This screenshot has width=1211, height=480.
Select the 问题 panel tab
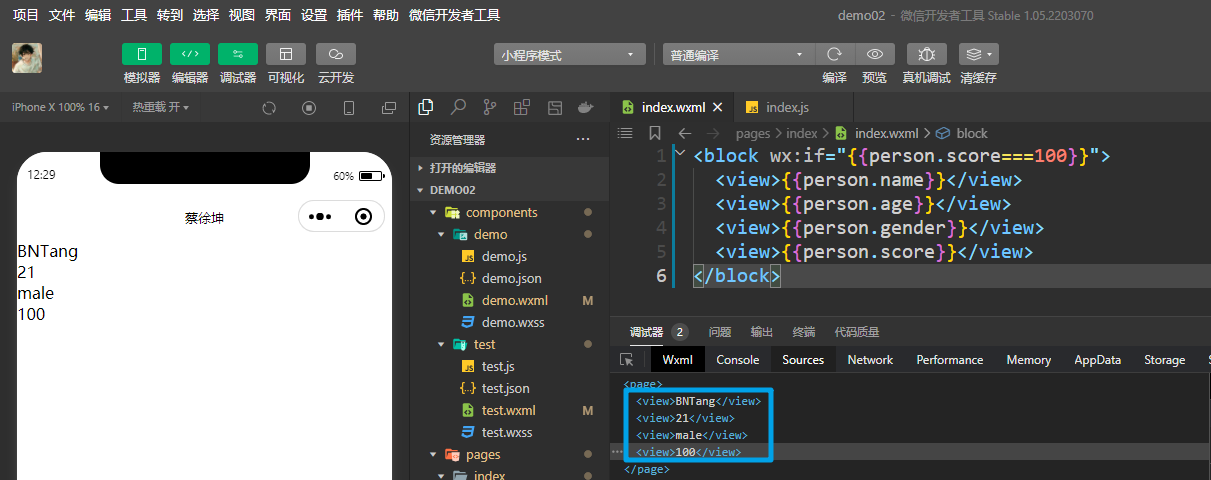point(720,332)
